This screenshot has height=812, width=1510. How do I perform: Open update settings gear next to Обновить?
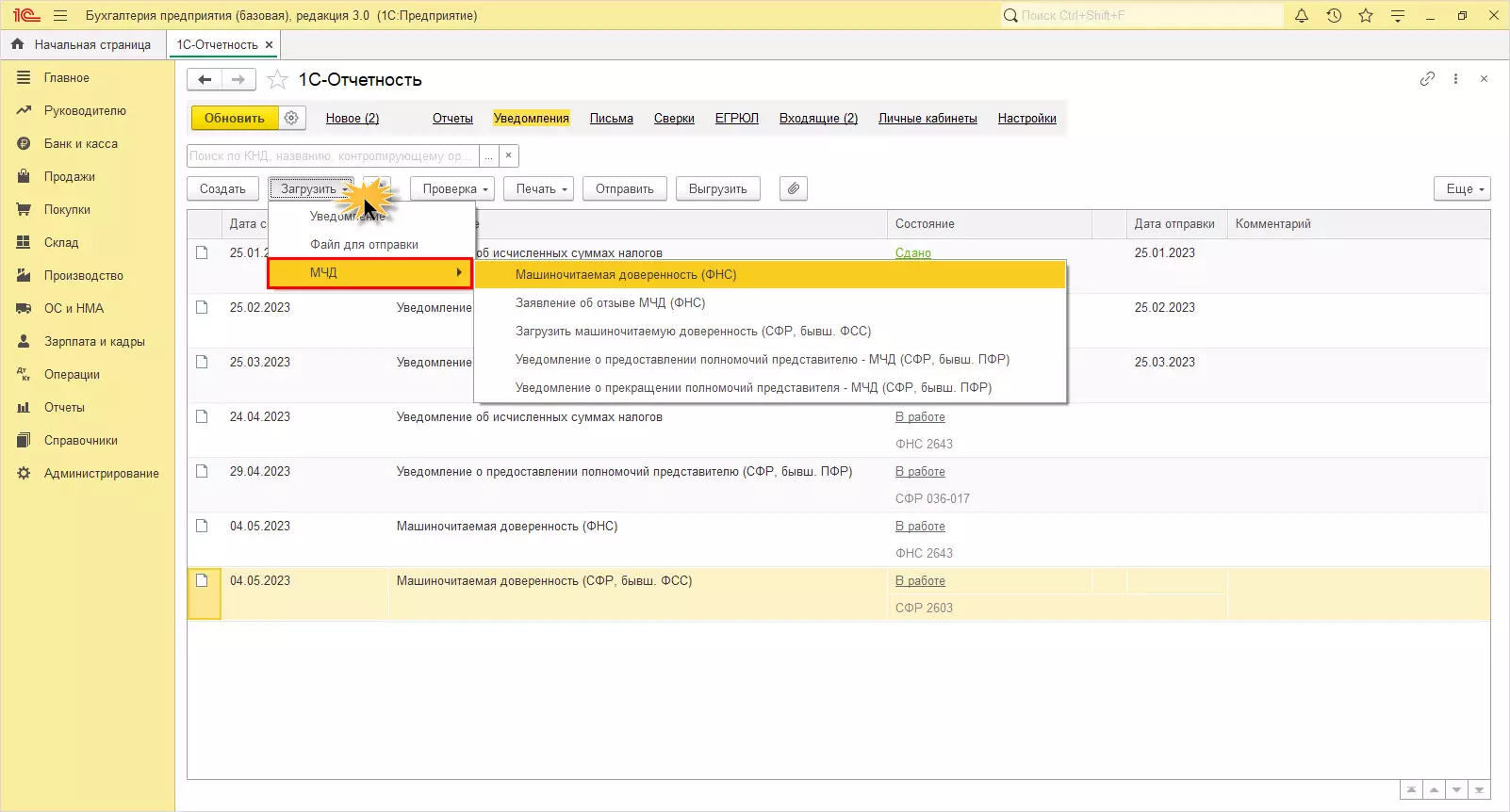pyautogui.click(x=291, y=118)
